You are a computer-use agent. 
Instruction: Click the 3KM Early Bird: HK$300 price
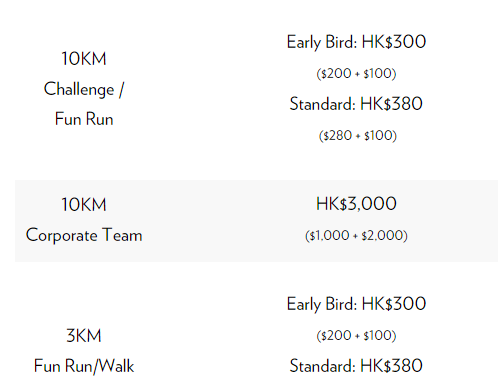tap(356, 304)
